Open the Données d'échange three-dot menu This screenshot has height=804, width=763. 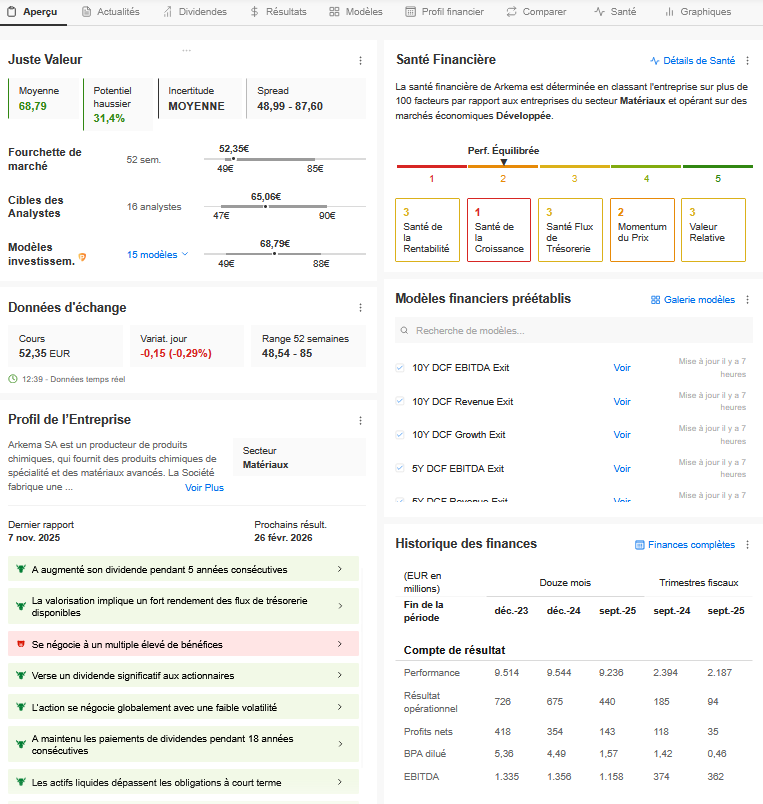(360, 308)
